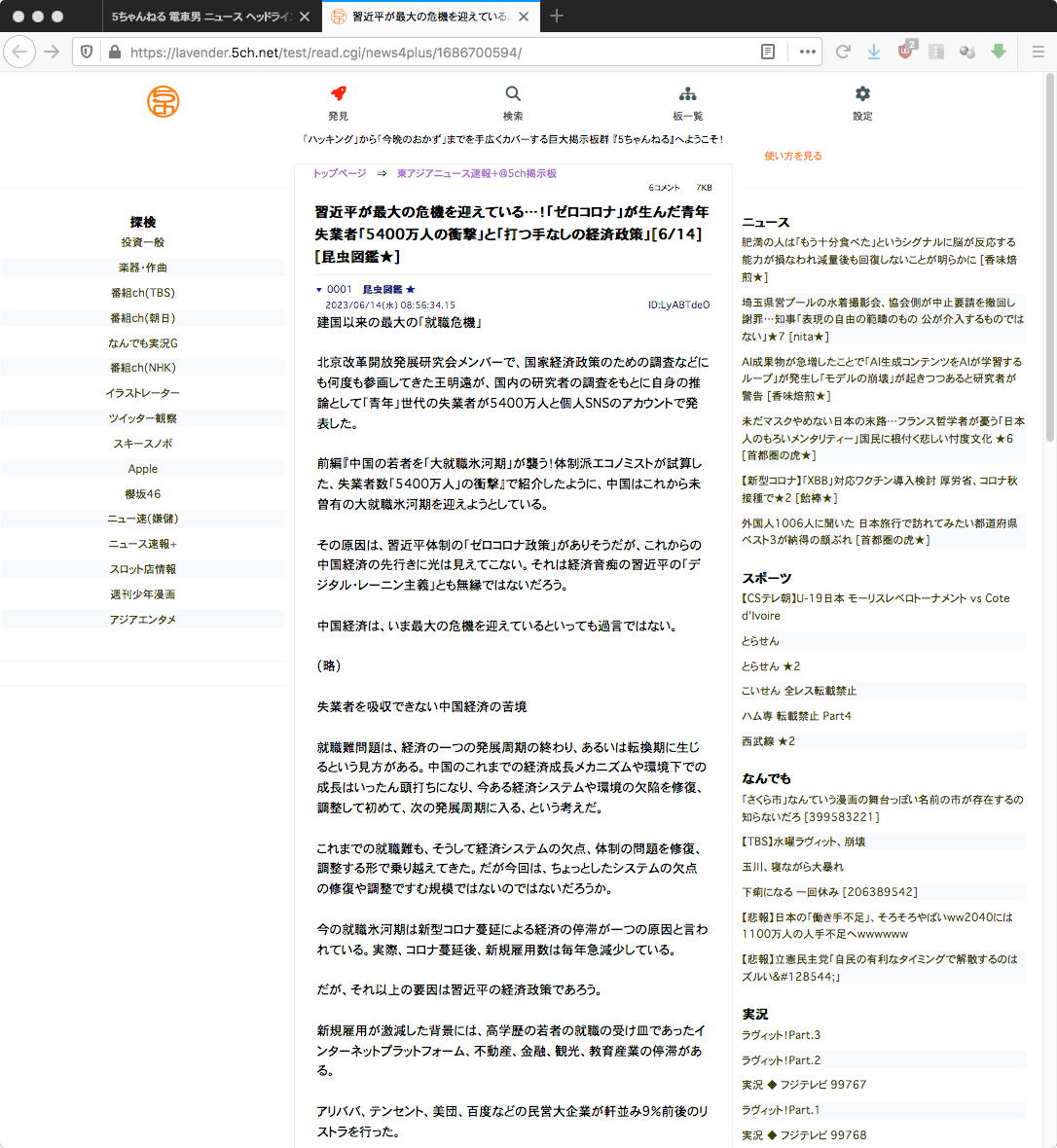Open the ニュー速(嫌儲) board
The width and height of the screenshot is (1057, 1148).
143,519
